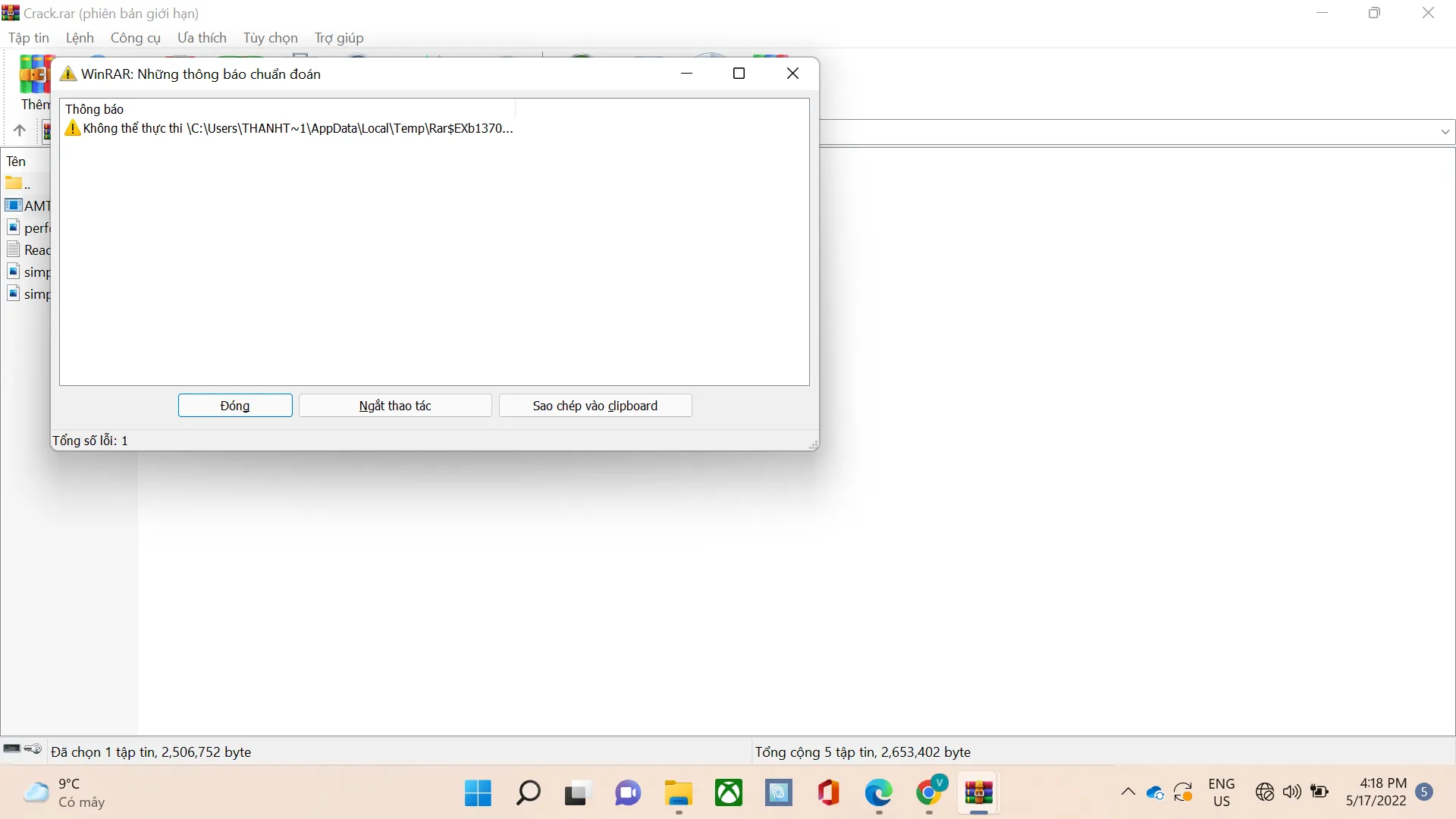Click the ENG US language indicator

coord(1222,792)
